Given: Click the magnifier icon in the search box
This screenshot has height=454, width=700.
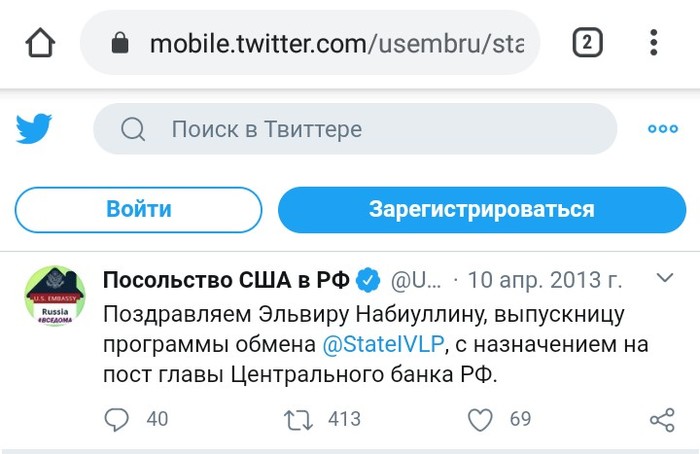Looking at the screenshot, I should pos(133,129).
